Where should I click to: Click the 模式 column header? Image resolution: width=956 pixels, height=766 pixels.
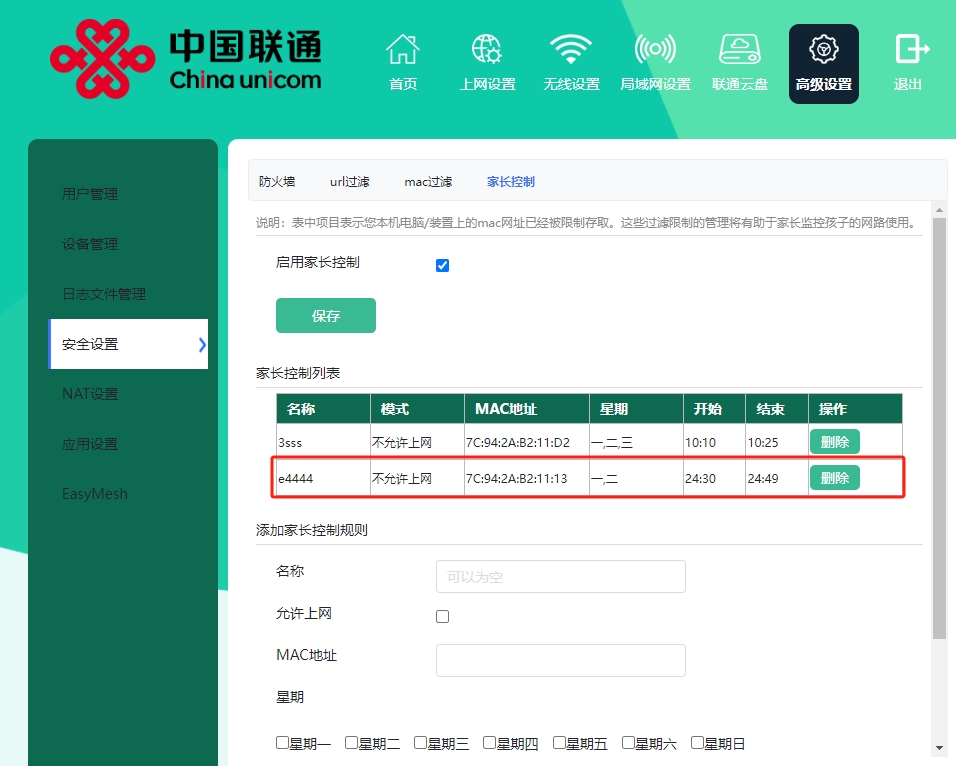pyautogui.click(x=417, y=409)
